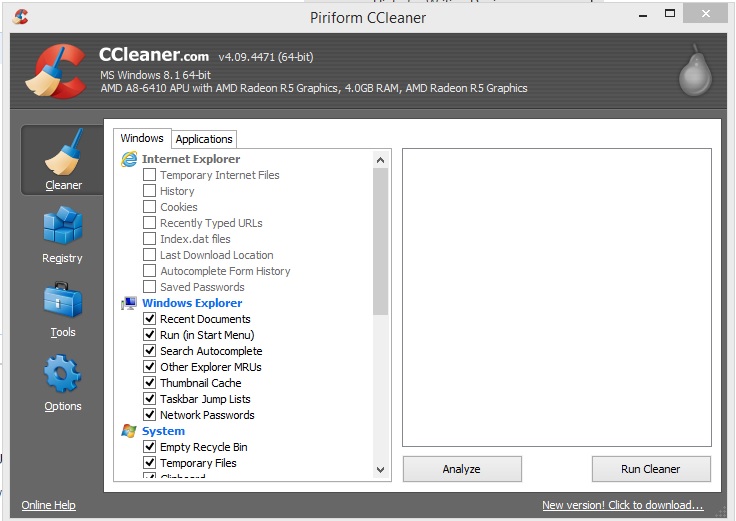Select the Windows Explorer section header
Screen dimensions: 736x521
click(x=192, y=303)
